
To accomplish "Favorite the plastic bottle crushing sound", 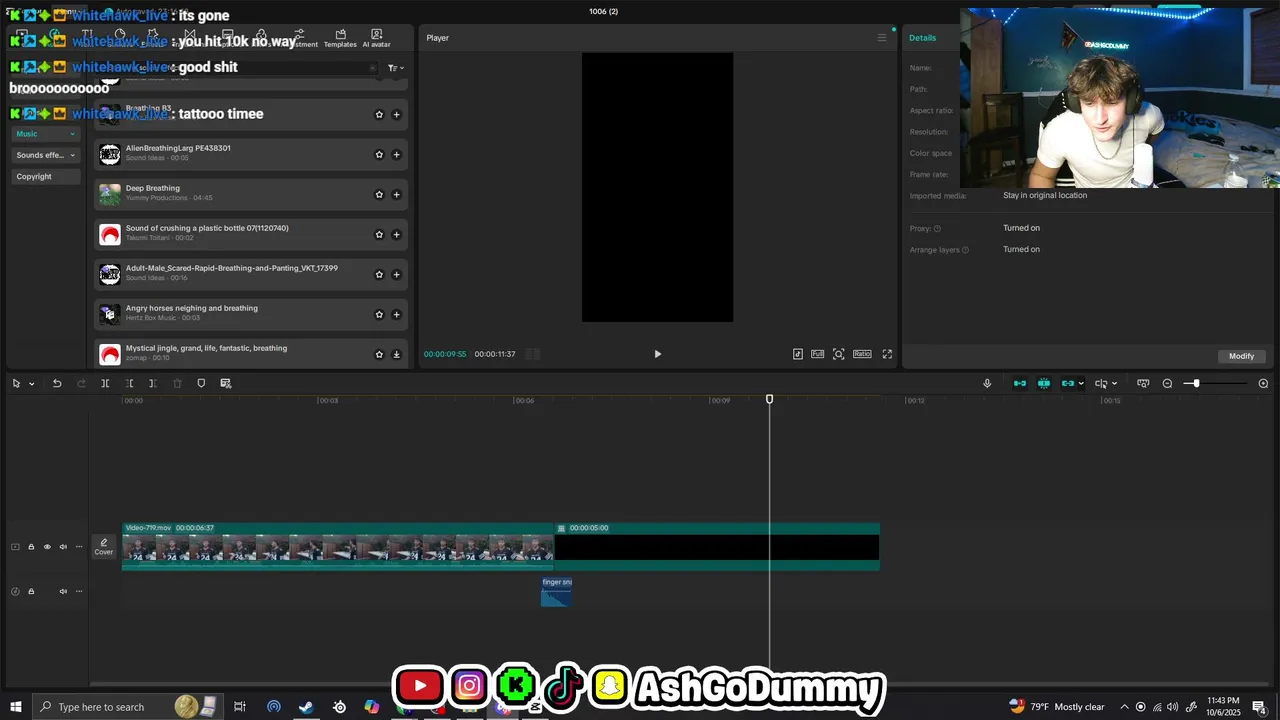I will coord(379,234).
